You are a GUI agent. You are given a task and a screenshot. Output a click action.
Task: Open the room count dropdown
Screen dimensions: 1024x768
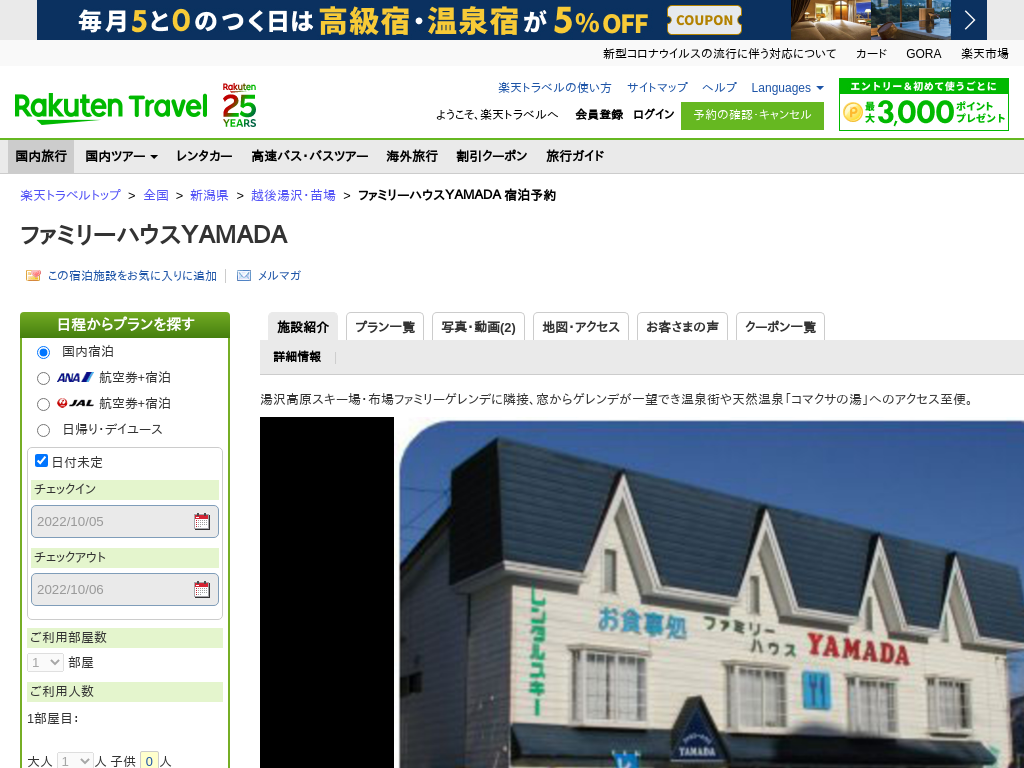[46, 662]
